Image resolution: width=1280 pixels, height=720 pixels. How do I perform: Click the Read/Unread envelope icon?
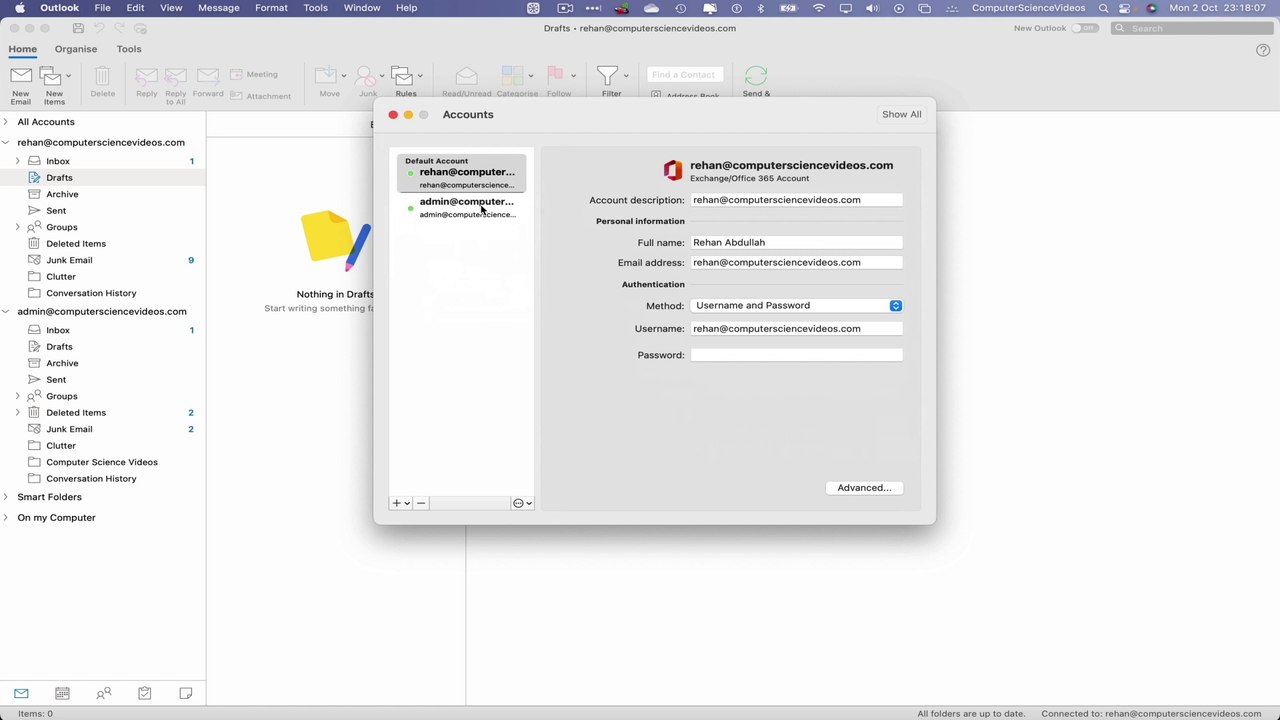point(466,76)
